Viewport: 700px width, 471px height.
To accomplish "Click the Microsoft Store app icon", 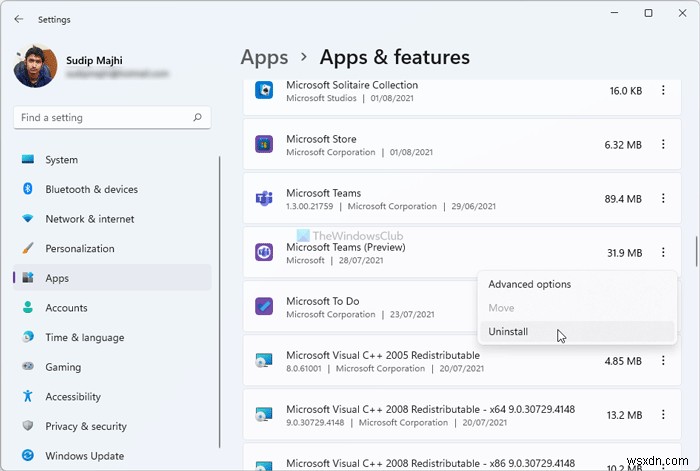I will click(x=264, y=145).
